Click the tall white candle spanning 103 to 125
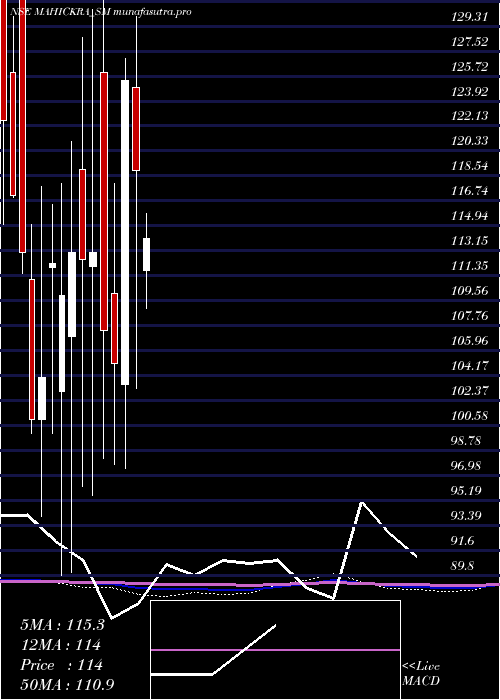 [125, 233]
